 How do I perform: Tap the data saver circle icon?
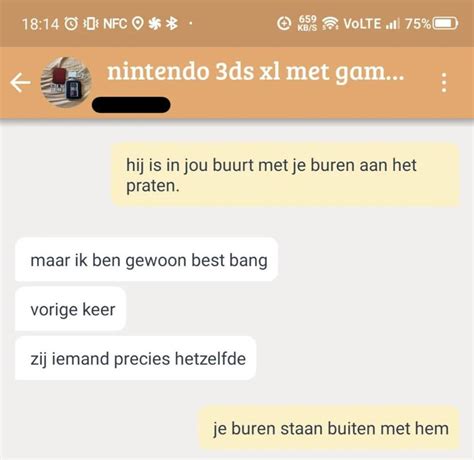tap(284, 24)
